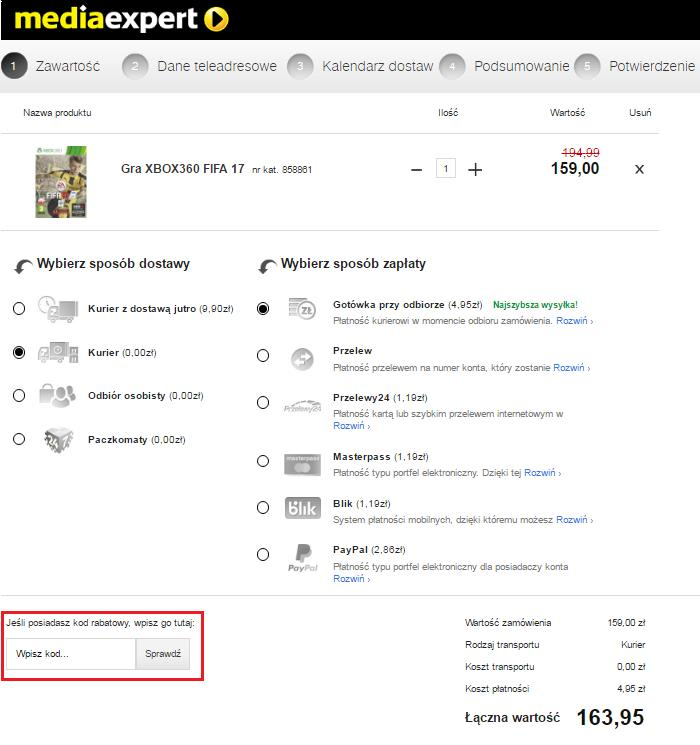Image resolution: width=700 pixels, height=745 pixels.
Task: Remove FIFA 17 with the X icon
Action: click(x=639, y=169)
